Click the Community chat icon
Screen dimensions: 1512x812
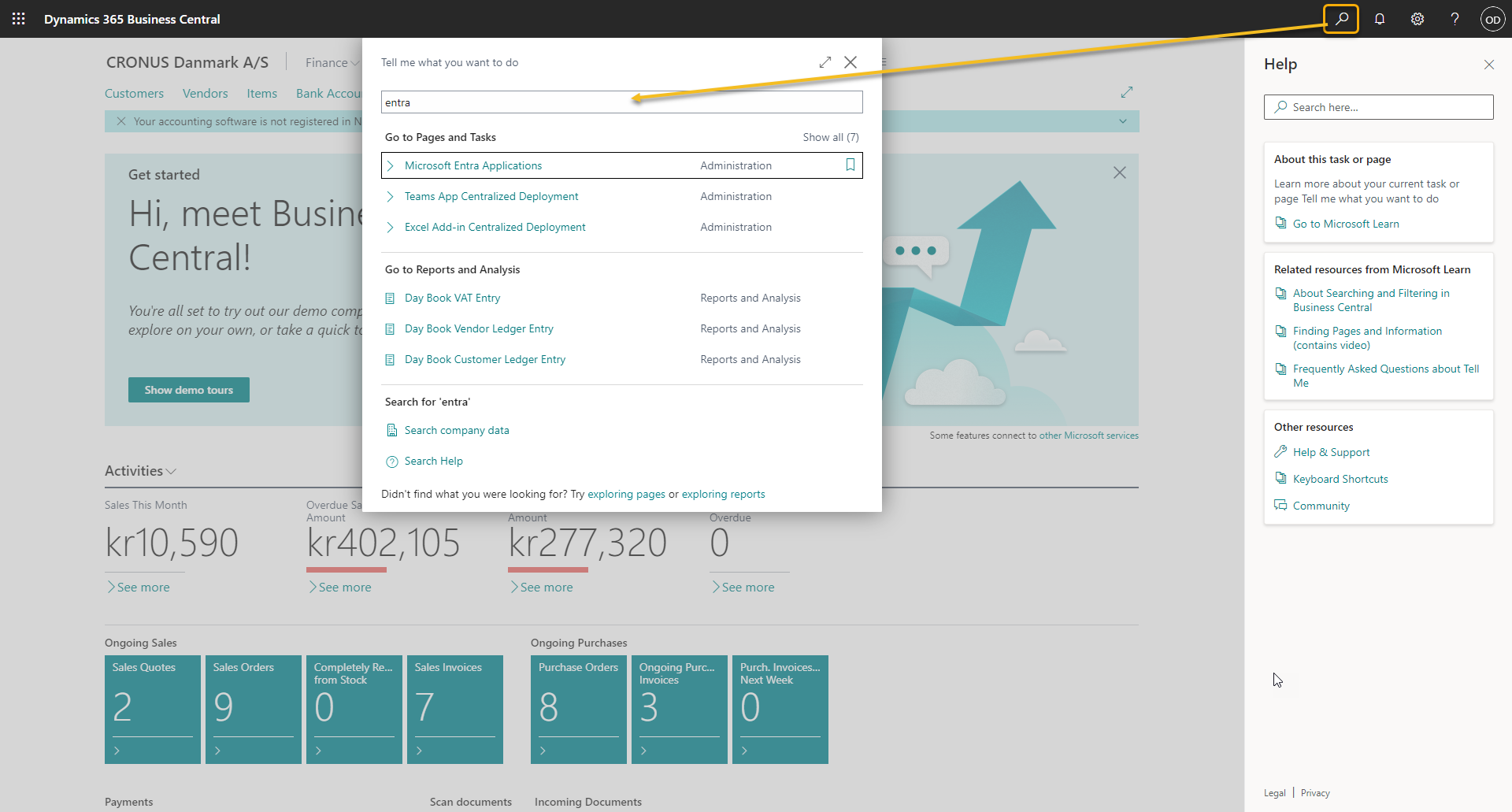coord(1280,505)
